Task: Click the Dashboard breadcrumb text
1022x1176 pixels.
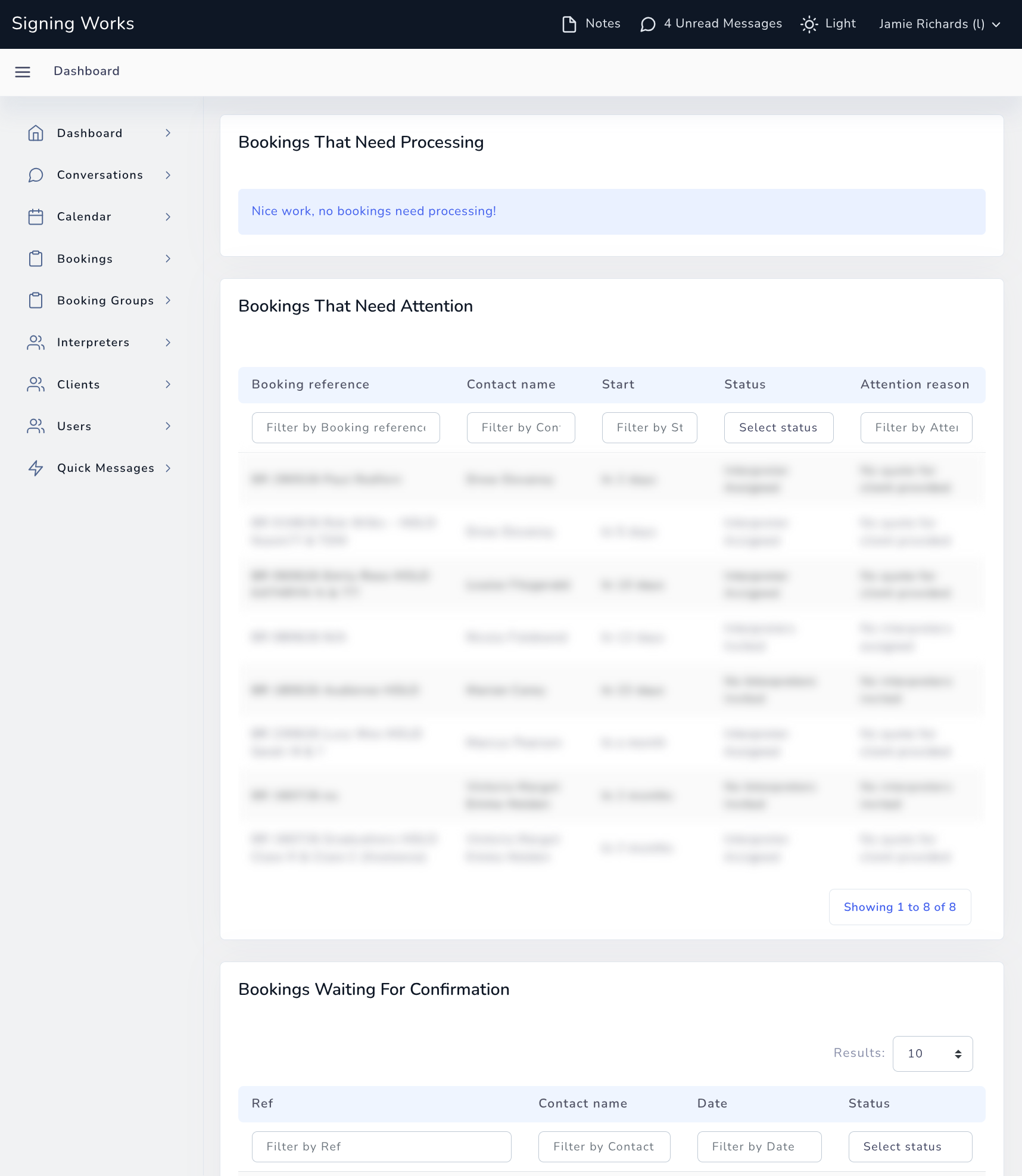Action: click(86, 71)
